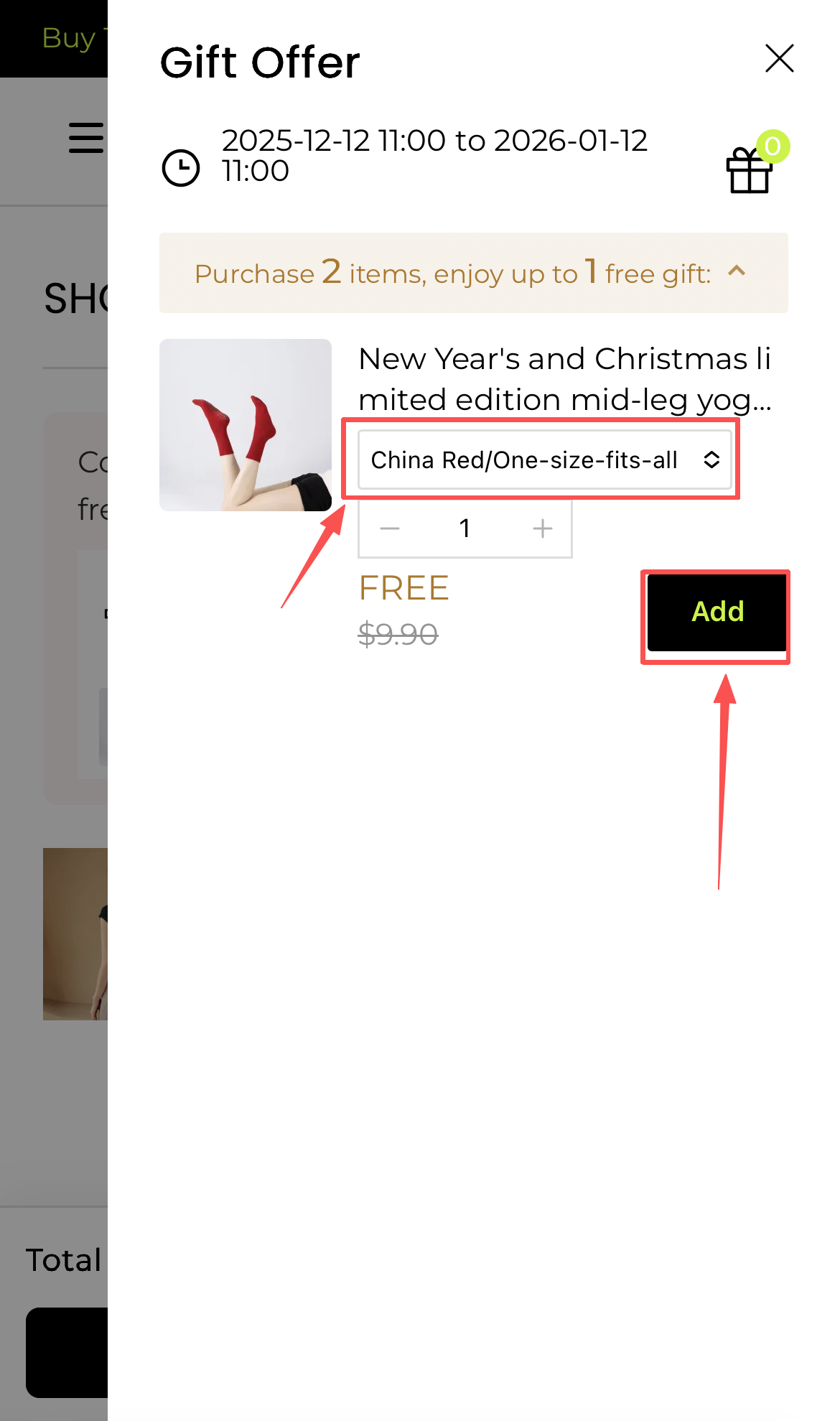Screen dimensions: 840x1421
Task: Click the FREE price label
Action: pyautogui.click(x=403, y=588)
